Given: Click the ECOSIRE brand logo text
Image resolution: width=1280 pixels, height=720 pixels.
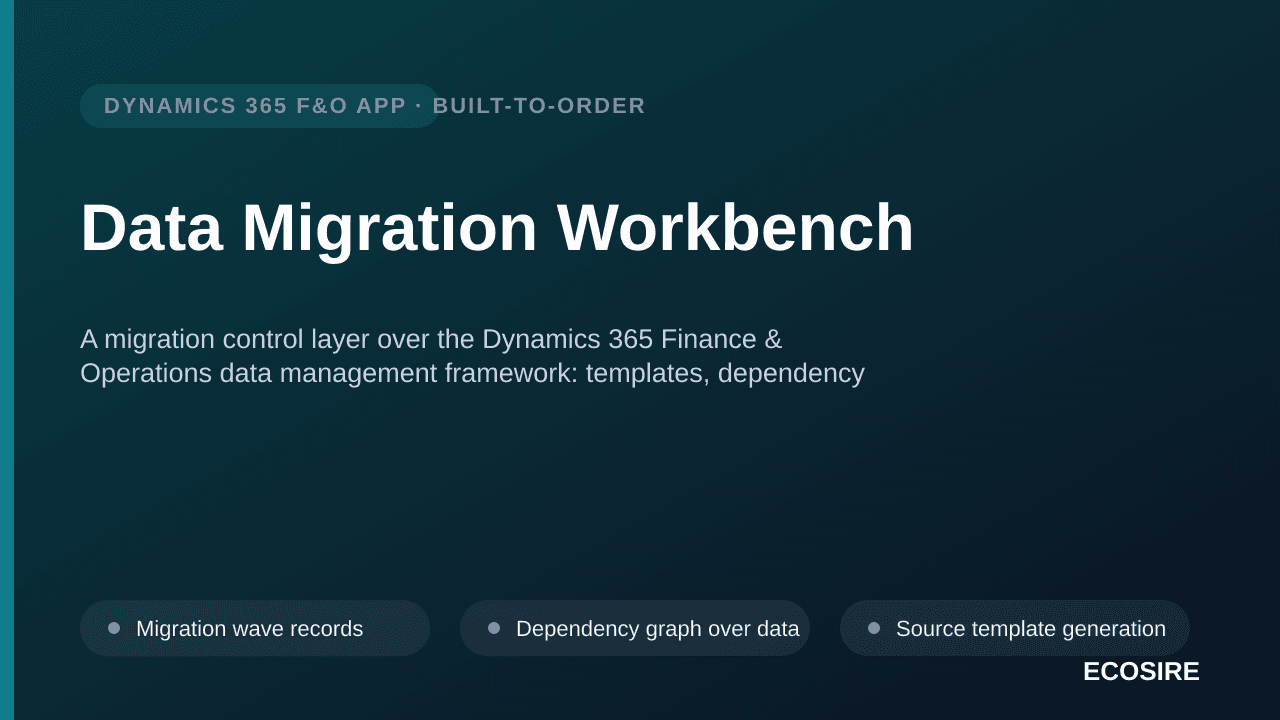Looking at the screenshot, I should pos(1141,672).
